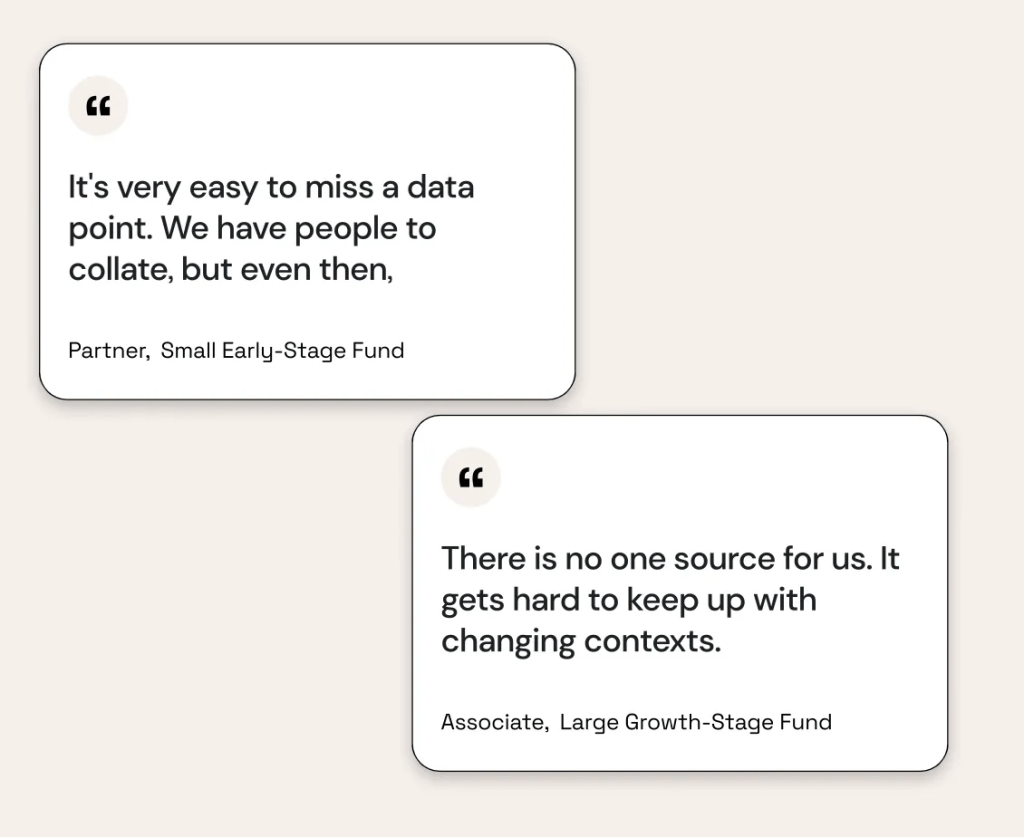Click the "changing contexts." line
The height and width of the screenshot is (837, 1024).
tap(580, 641)
